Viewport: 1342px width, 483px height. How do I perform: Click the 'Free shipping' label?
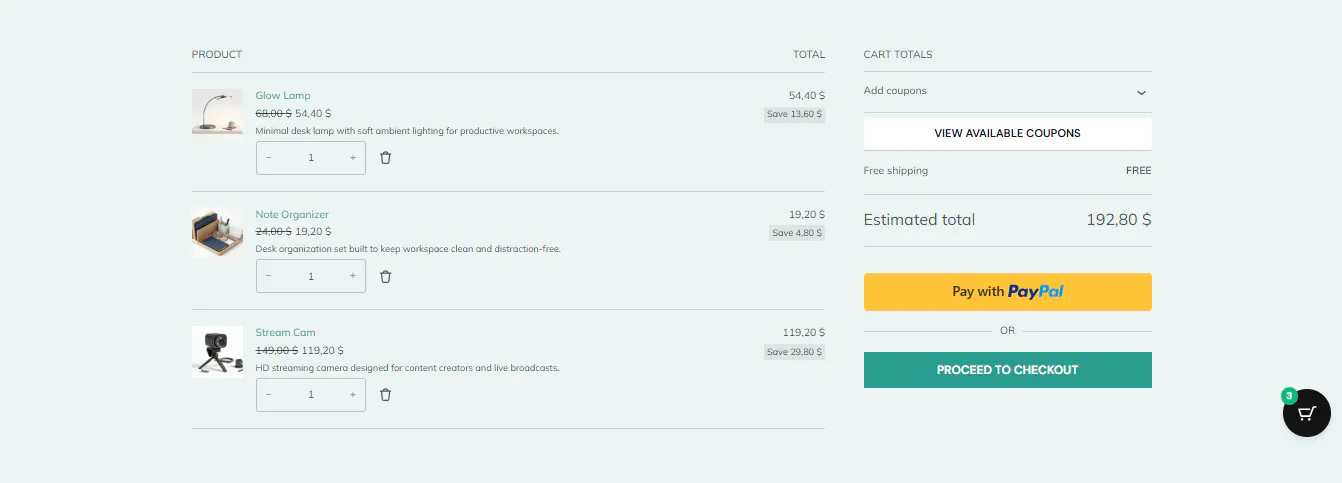click(896, 171)
